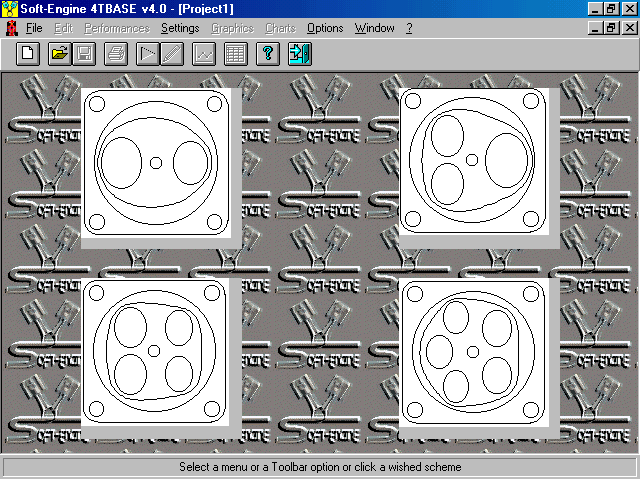Viewport: 640px width, 480px height.
Task: Save using the floppy disk toolbar icon
Action: [x=84, y=54]
